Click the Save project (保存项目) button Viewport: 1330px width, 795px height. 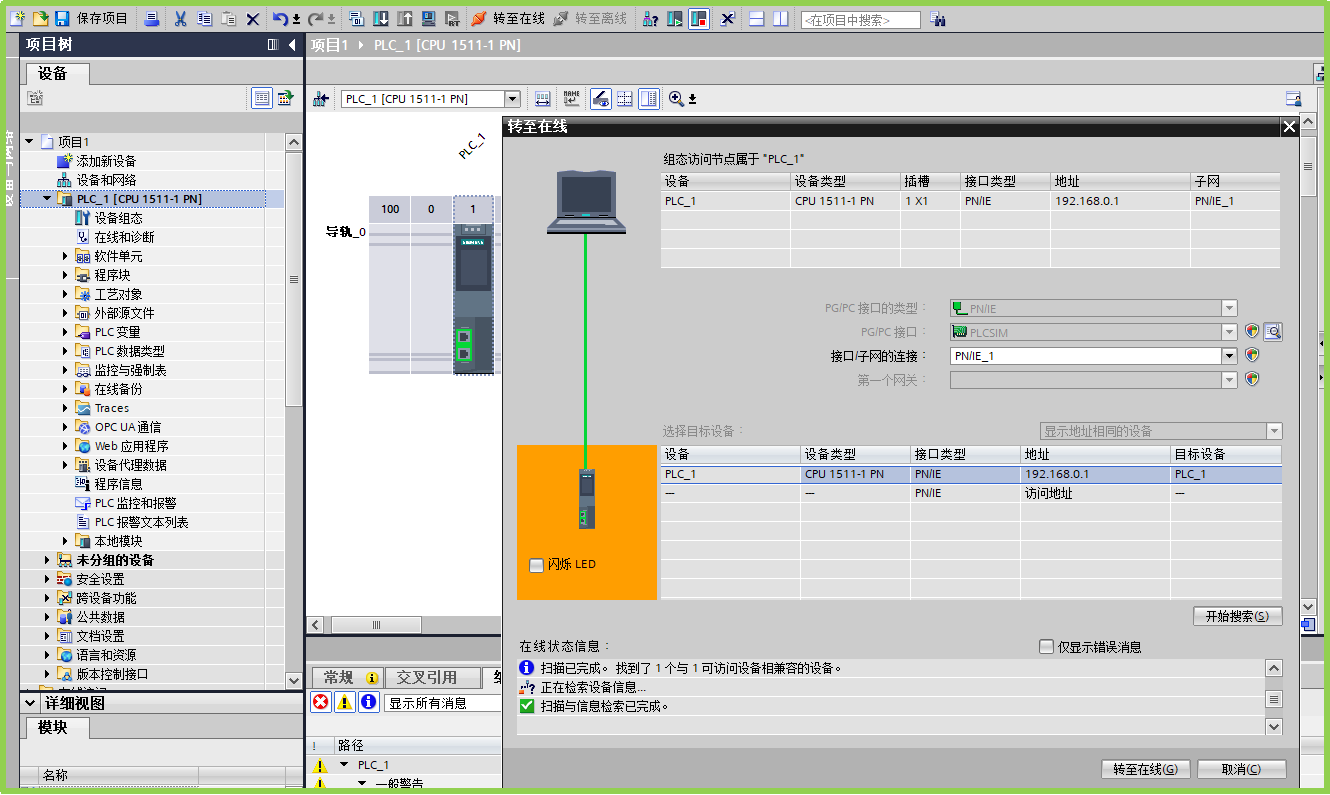[91, 18]
